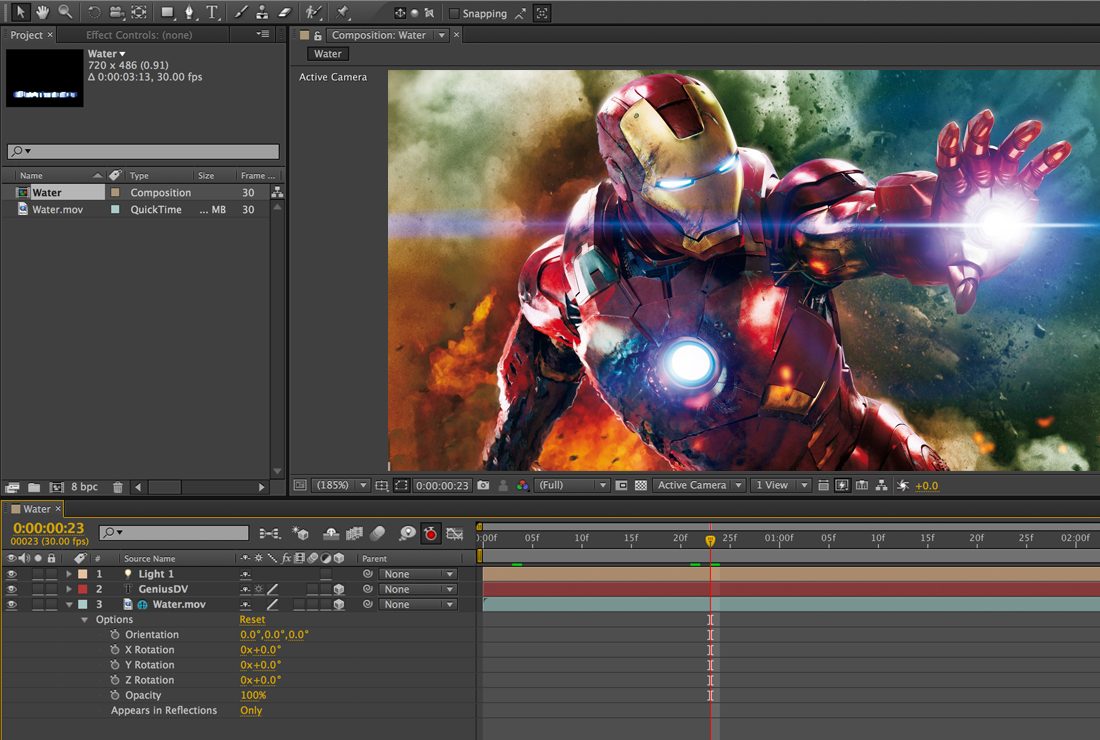1100x740 pixels.
Task: Open the composition mini-flowchart in timeline
Action: coord(270,534)
